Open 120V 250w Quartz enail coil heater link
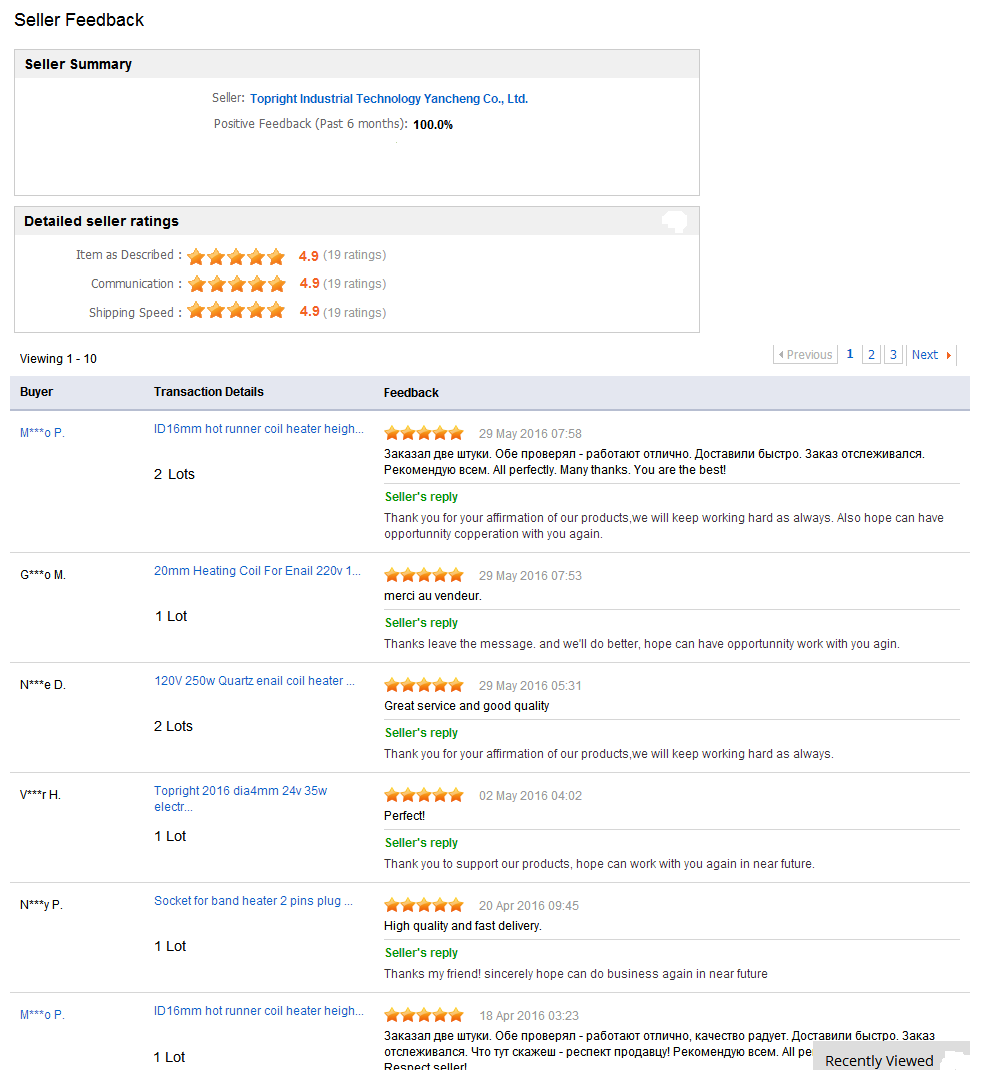The image size is (985, 1070). (x=254, y=681)
